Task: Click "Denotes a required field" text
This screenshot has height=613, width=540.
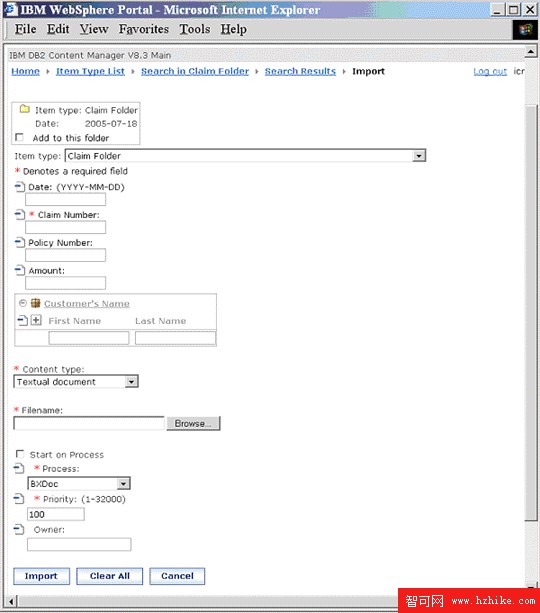Action: point(75,171)
